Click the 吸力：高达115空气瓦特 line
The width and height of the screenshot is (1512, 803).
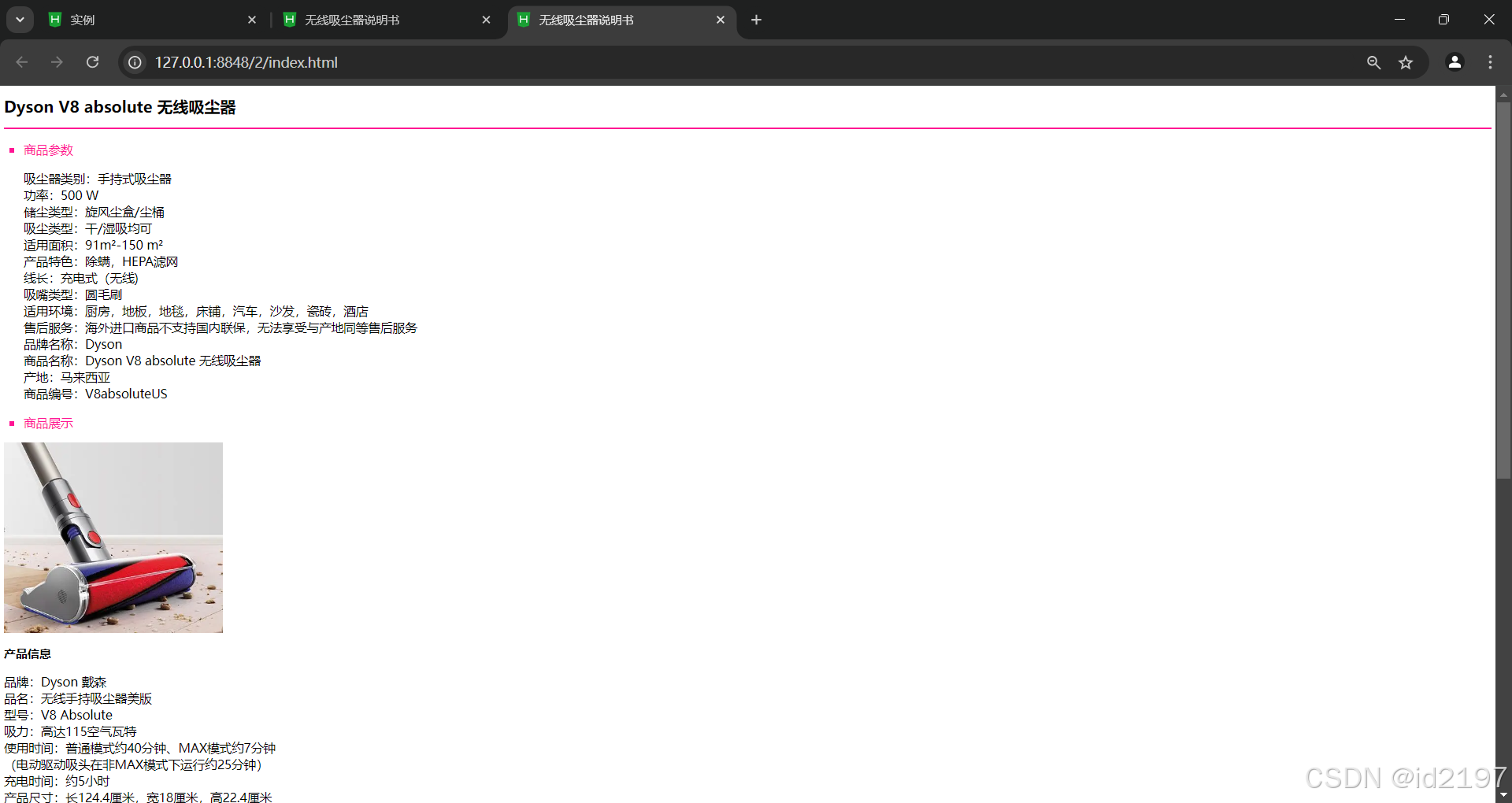[70, 731]
